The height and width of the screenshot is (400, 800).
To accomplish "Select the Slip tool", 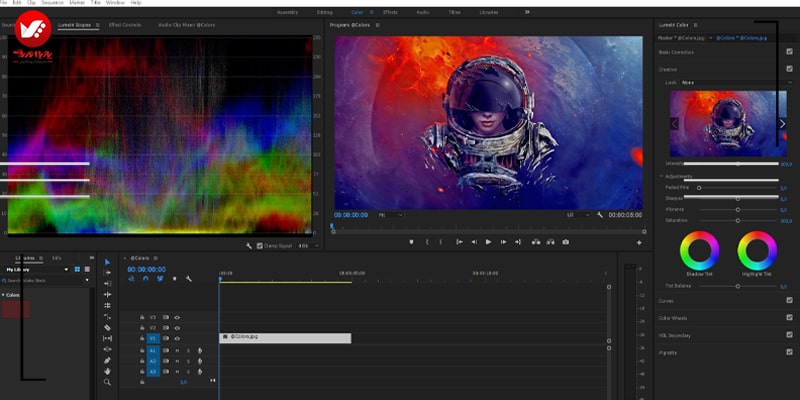I will pyautogui.click(x=107, y=338).
